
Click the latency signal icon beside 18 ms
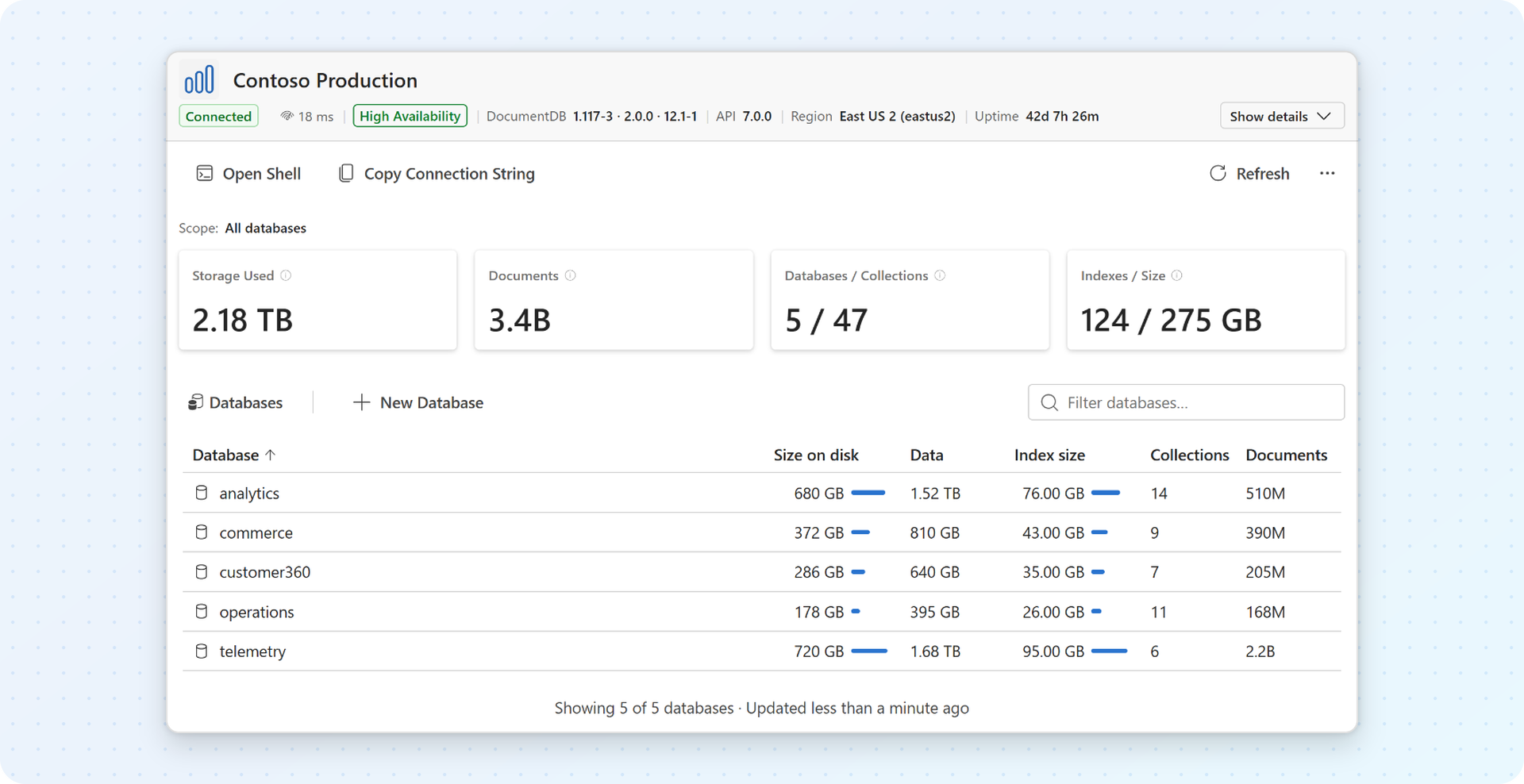click(x=287, y=116)
